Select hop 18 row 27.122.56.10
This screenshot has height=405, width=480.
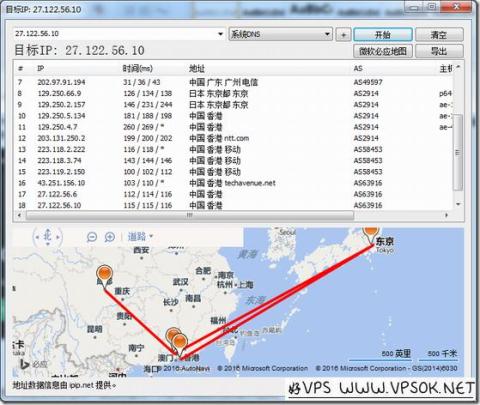pyautogui.click(x=233, y=205)
